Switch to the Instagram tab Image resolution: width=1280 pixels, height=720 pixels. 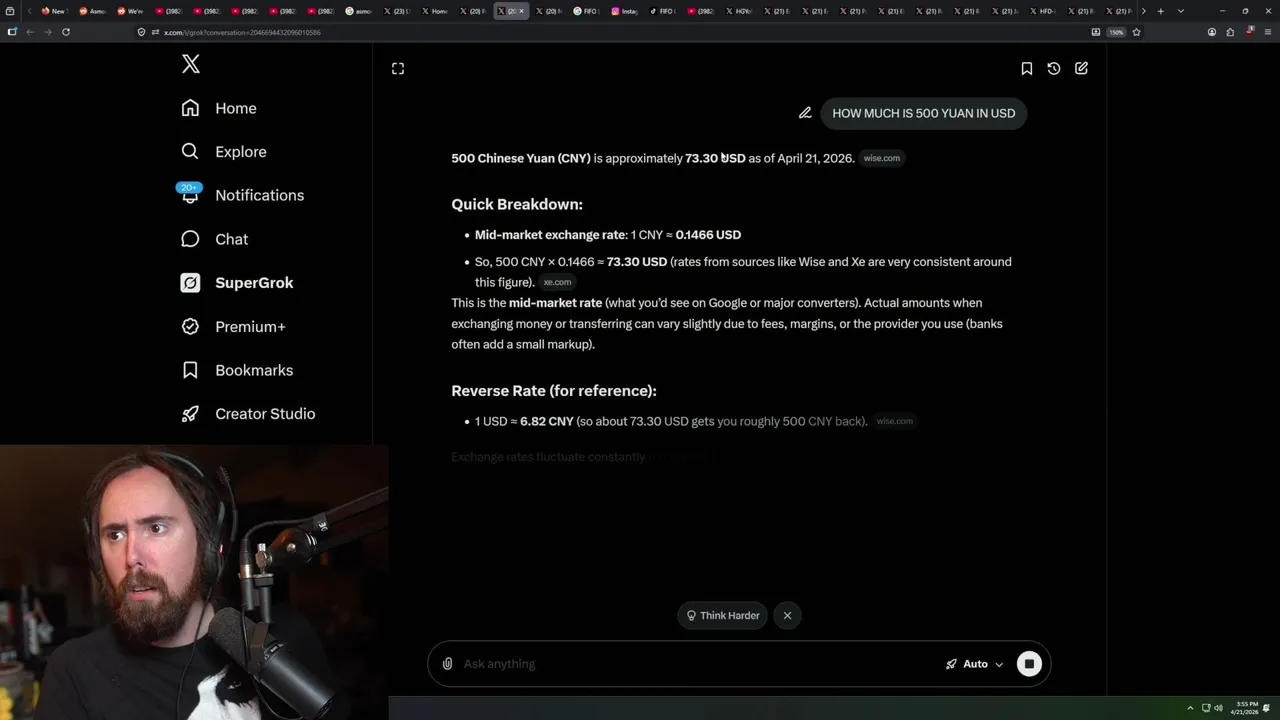(626, 11)
